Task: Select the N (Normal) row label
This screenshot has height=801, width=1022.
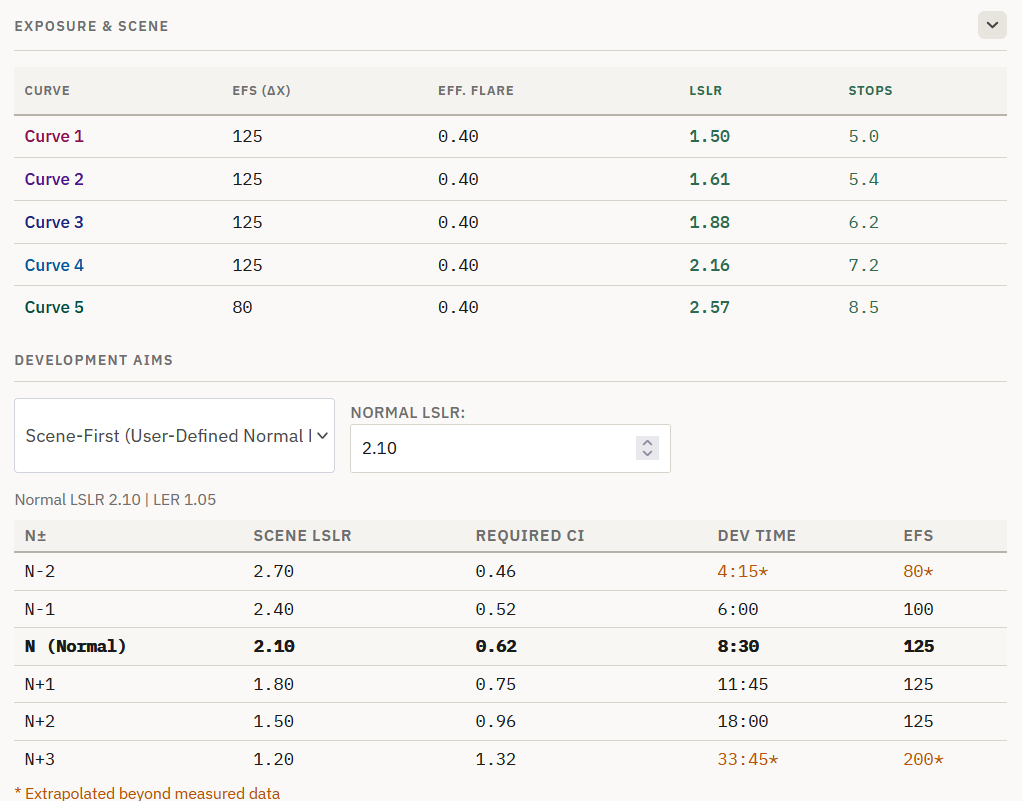Action: click(76, 647)
